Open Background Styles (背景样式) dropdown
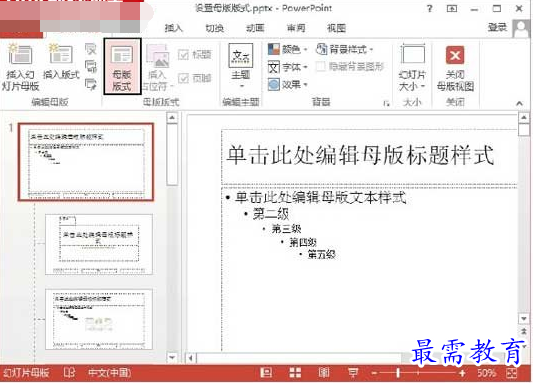533x383 pixels. [x=344, y=50]
